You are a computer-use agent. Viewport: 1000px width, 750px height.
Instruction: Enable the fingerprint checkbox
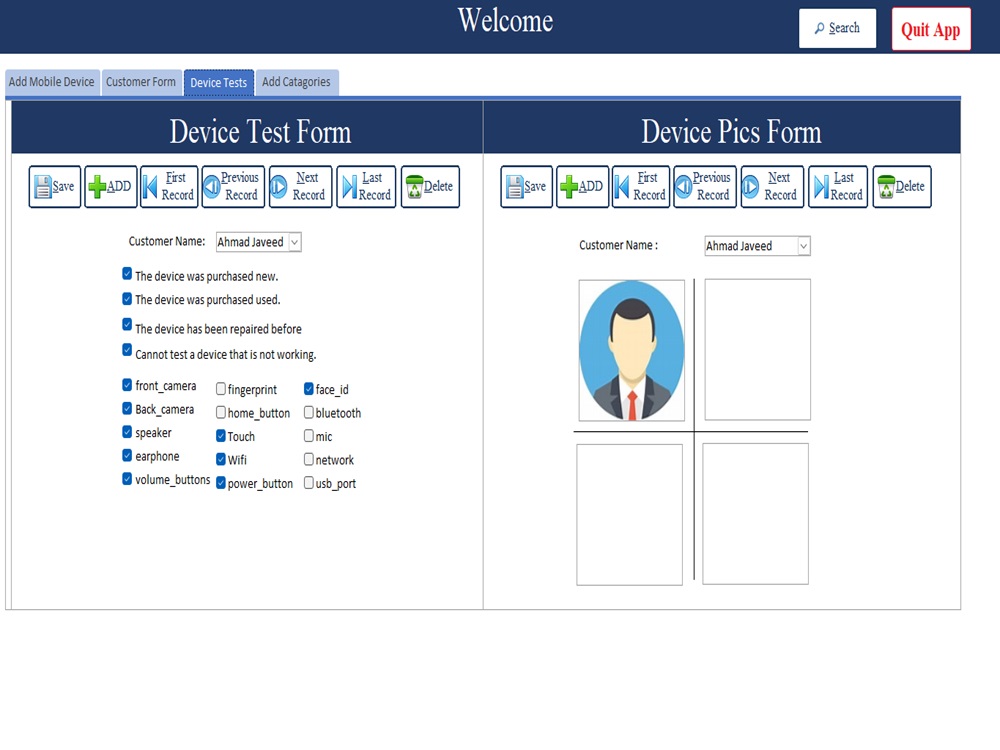pyautogui.click(x=220, y=389)
